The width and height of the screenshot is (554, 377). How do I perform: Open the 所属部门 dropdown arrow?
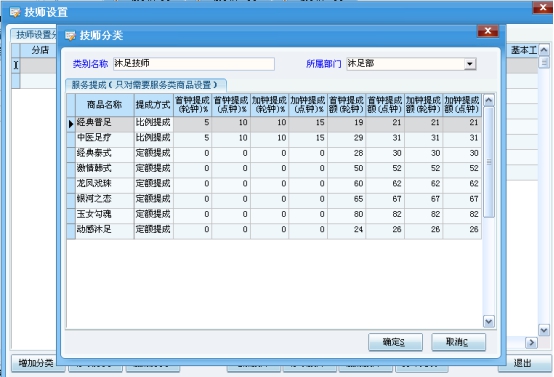click(x=470, y=64)
